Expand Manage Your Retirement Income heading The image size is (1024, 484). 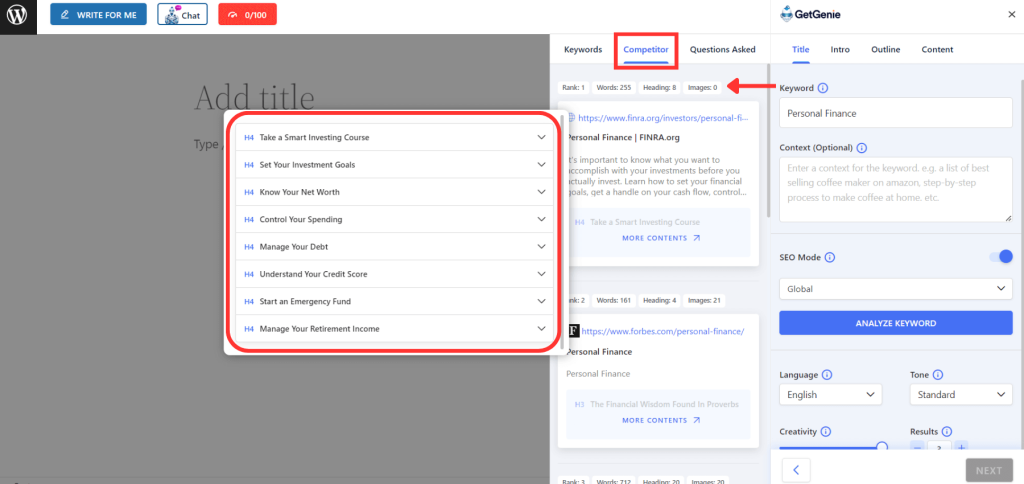(x=394, y=329)
